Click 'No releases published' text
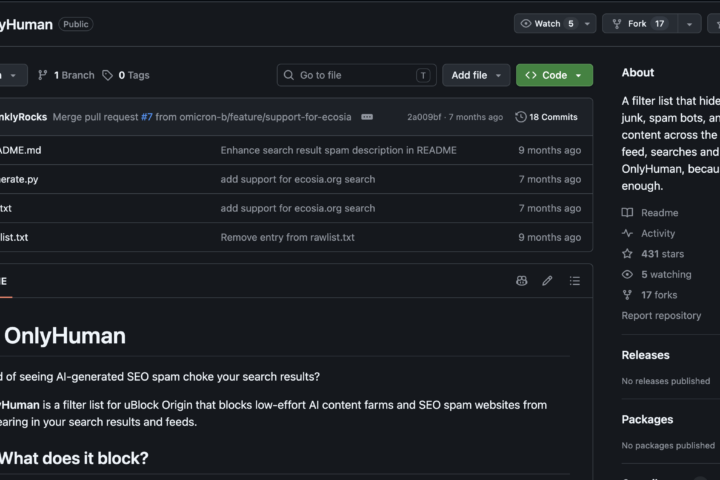This screenshot has width=720, height=480. click(666, 381)
